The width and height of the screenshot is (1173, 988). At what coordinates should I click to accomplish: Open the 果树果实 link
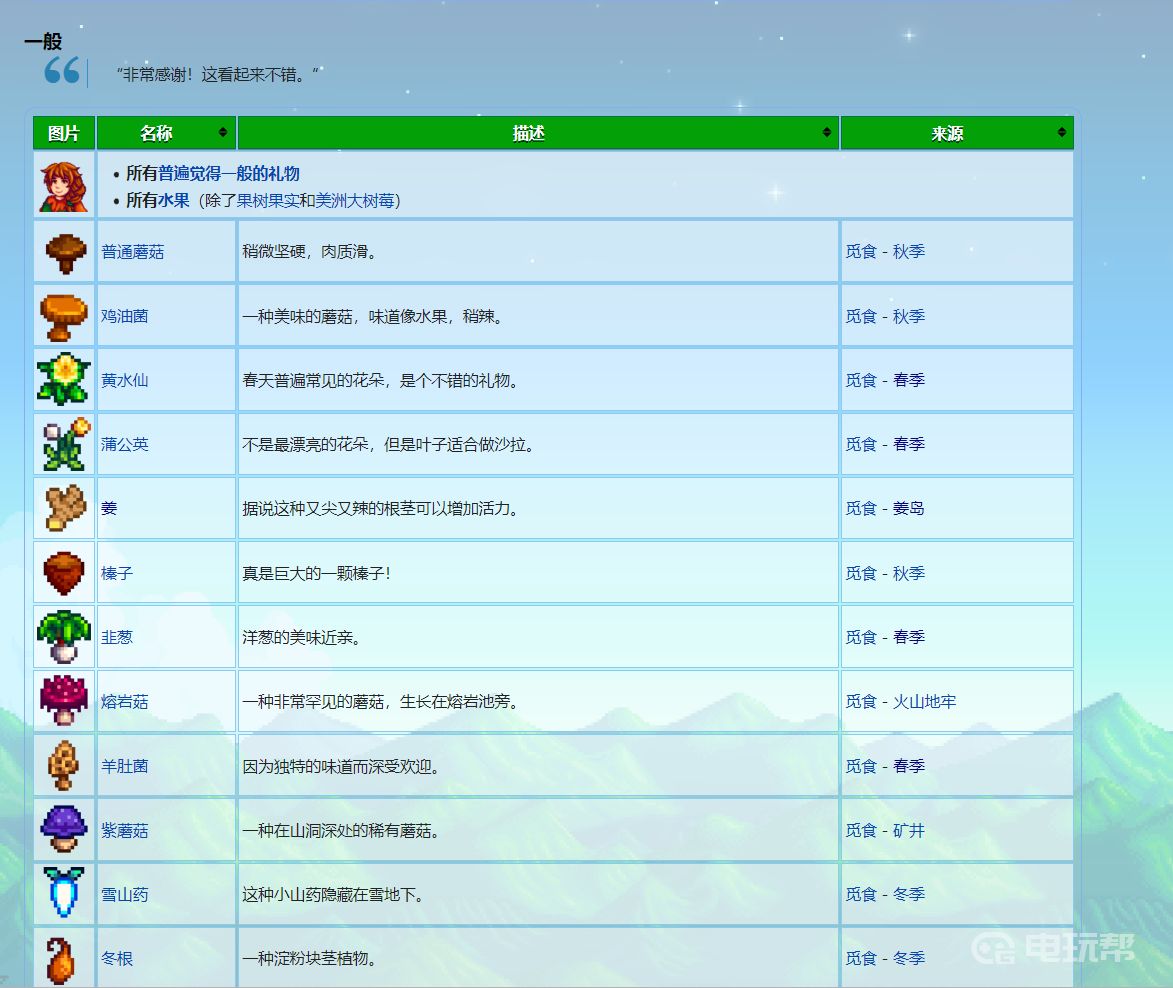[x=268, y=200]
